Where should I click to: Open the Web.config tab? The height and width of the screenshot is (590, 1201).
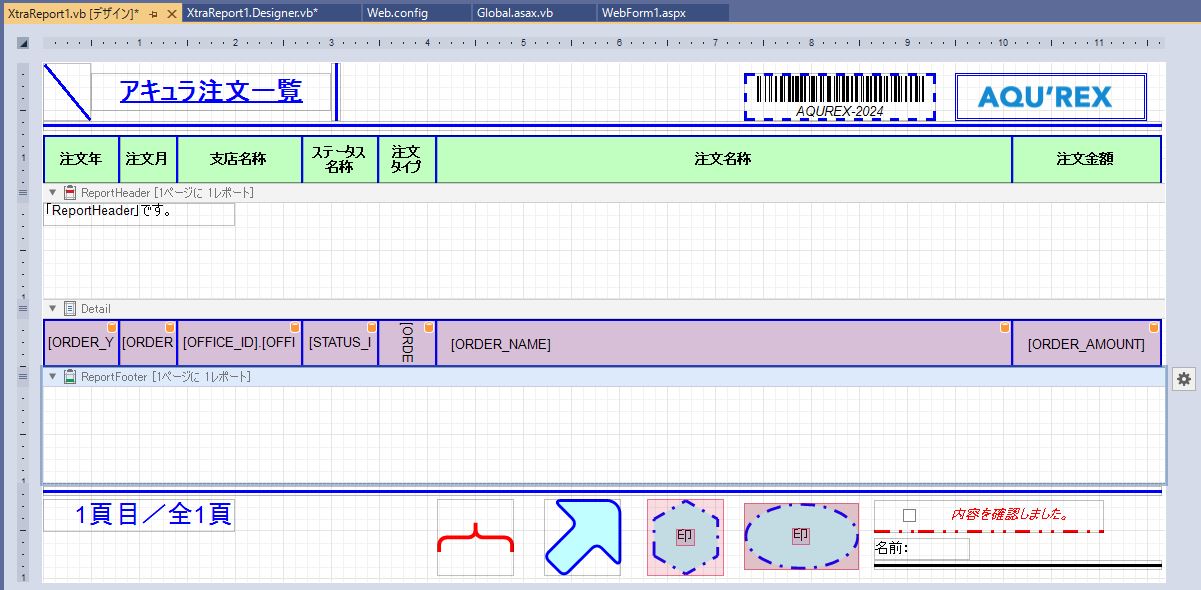pos(397,13)
